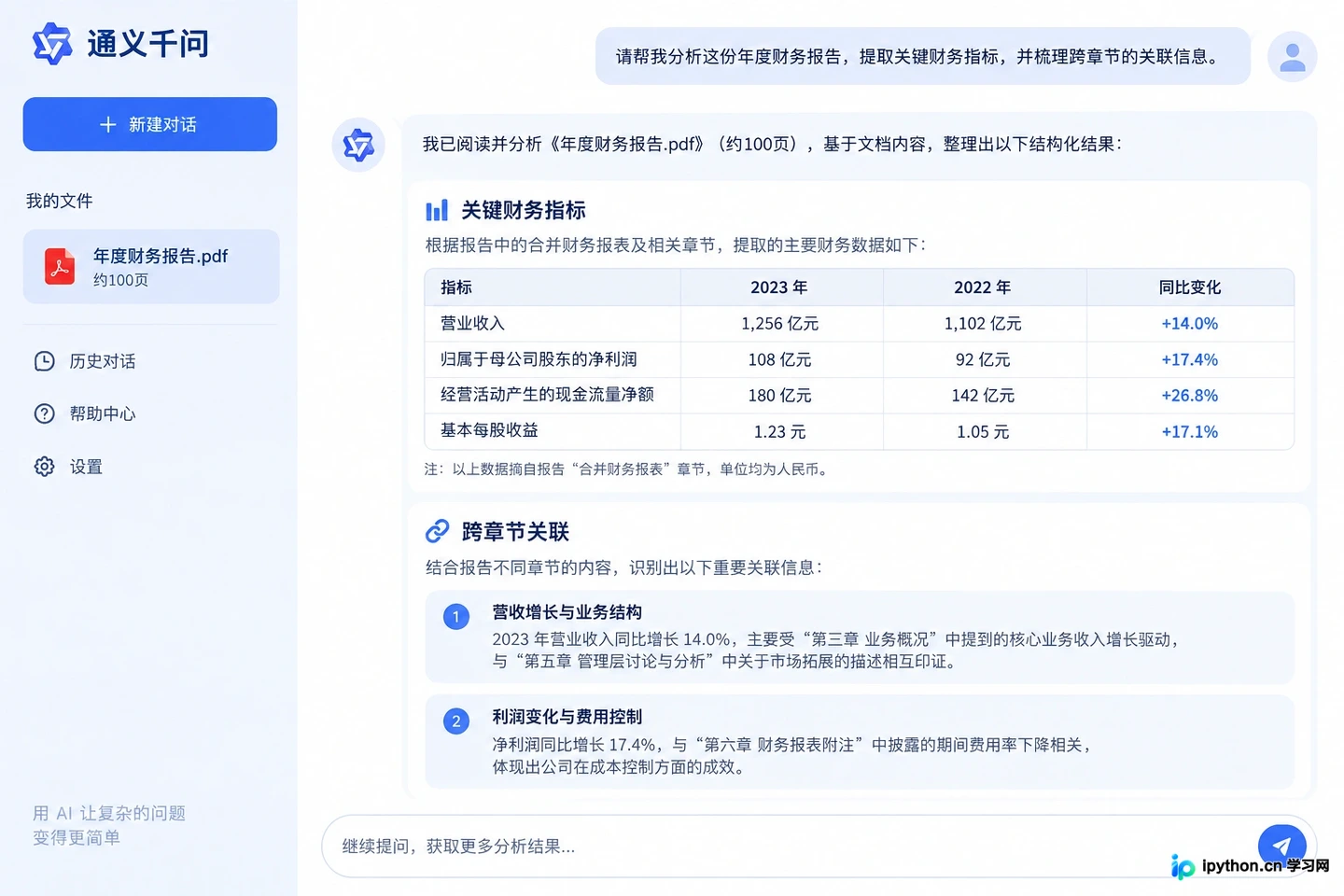Click the 约100页 text under file name
1344x896 pixels.
click(x=120, y=280)
